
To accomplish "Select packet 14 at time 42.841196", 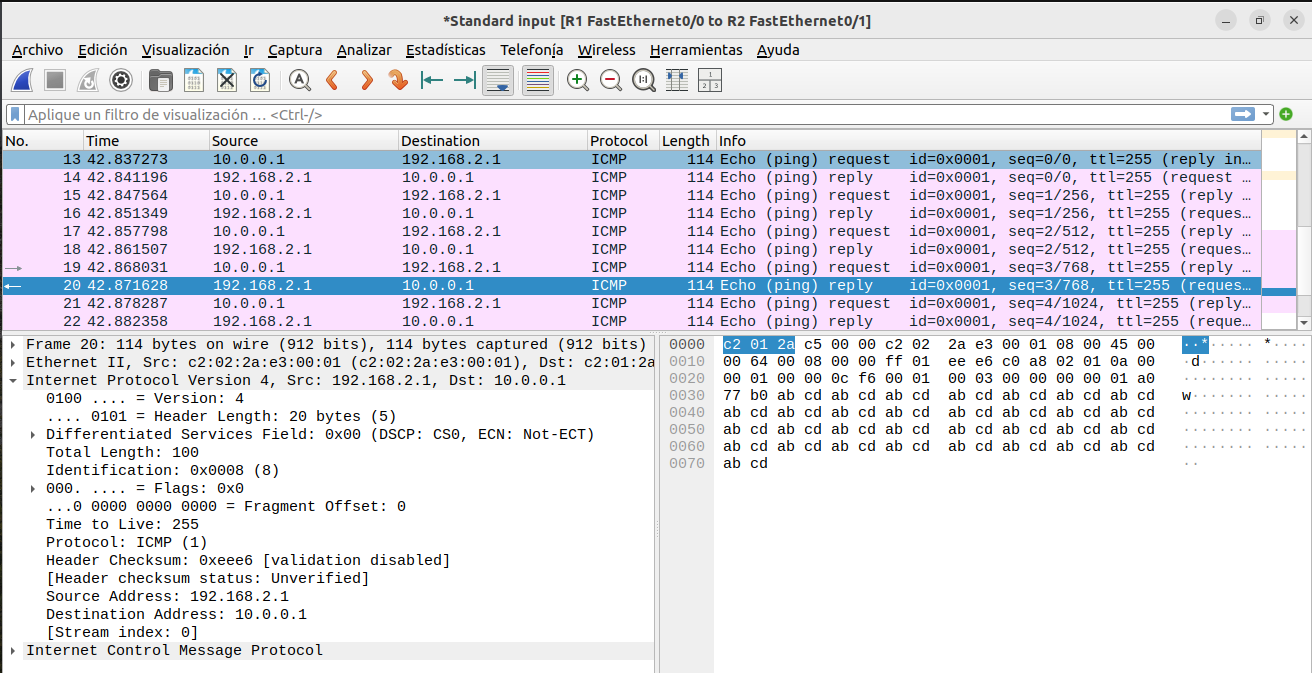I will (632, 178).
